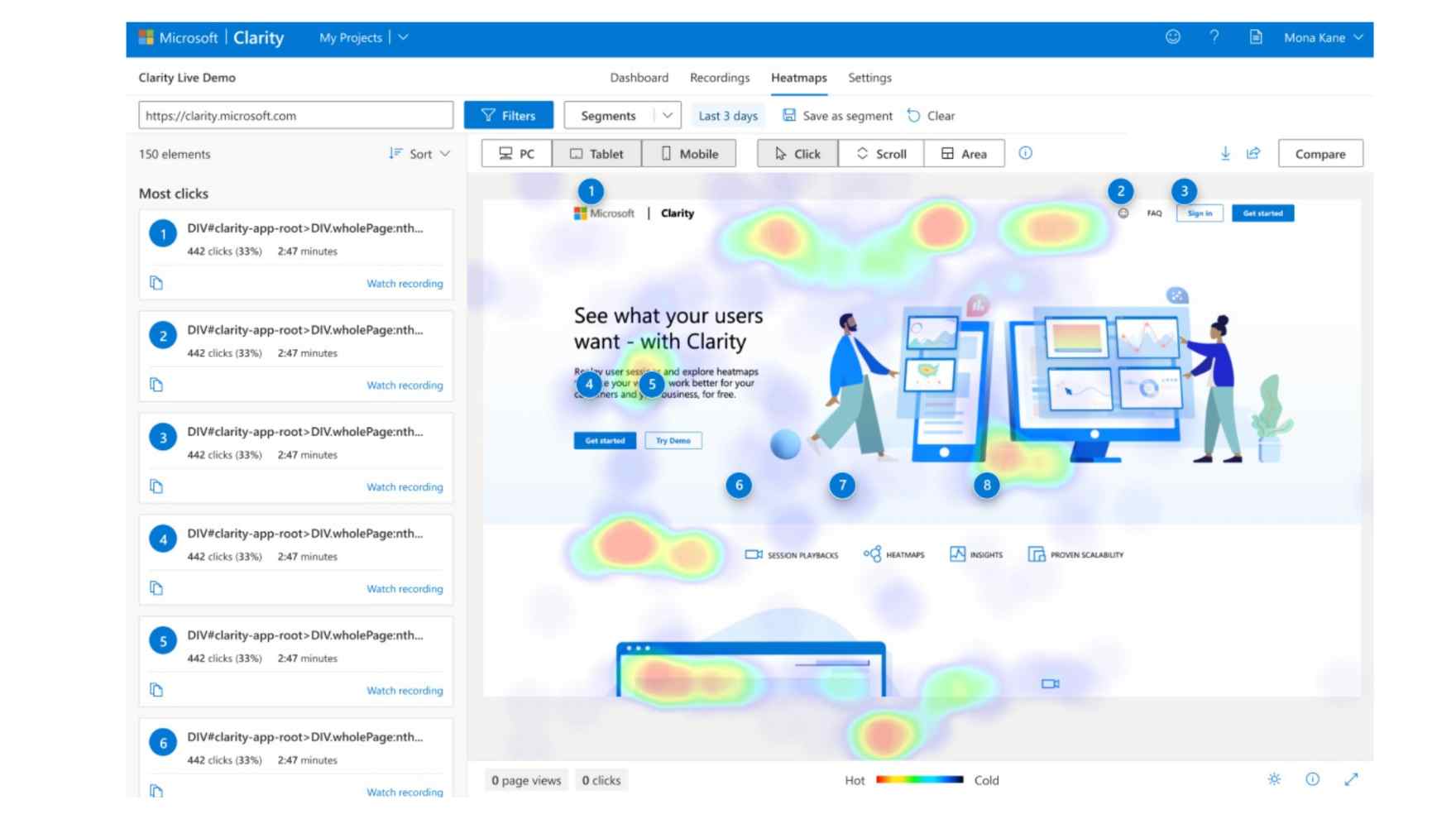Image resolution: width=1456 pixels, height=819 pixels.
Task: Click the brightness sun icon at bottom
Action: pyautogui.click(x=1274, y=779)
